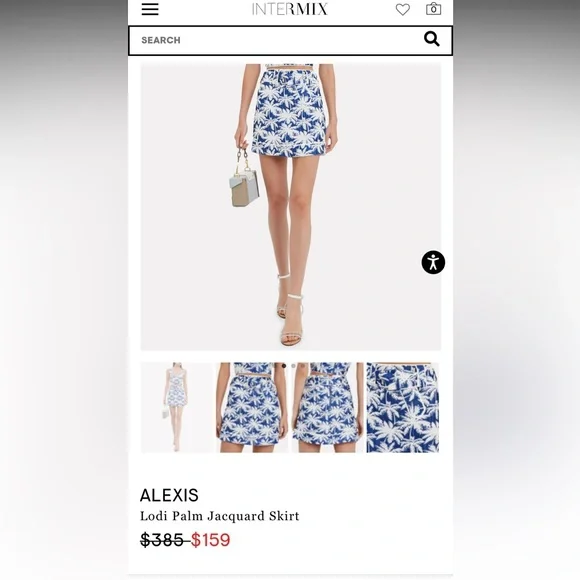The height and width of the screenshot is (580, 580).
Task: Open the ALEXIS brand link
Action: [x=169, y=495]
